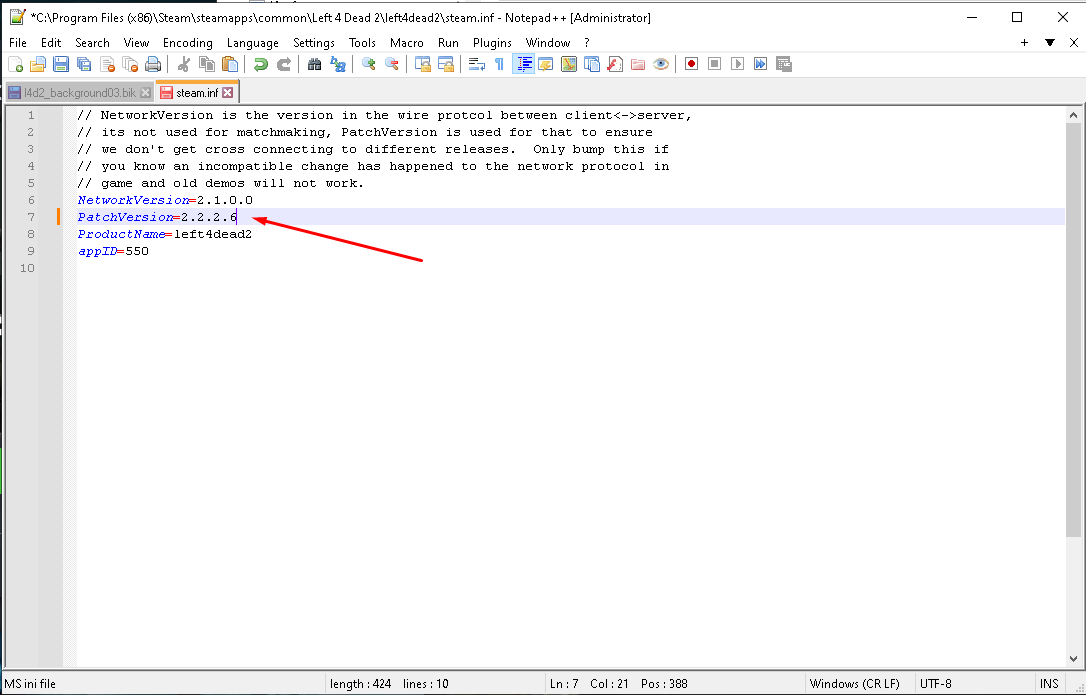Open the Tools menu

[362, 43]
